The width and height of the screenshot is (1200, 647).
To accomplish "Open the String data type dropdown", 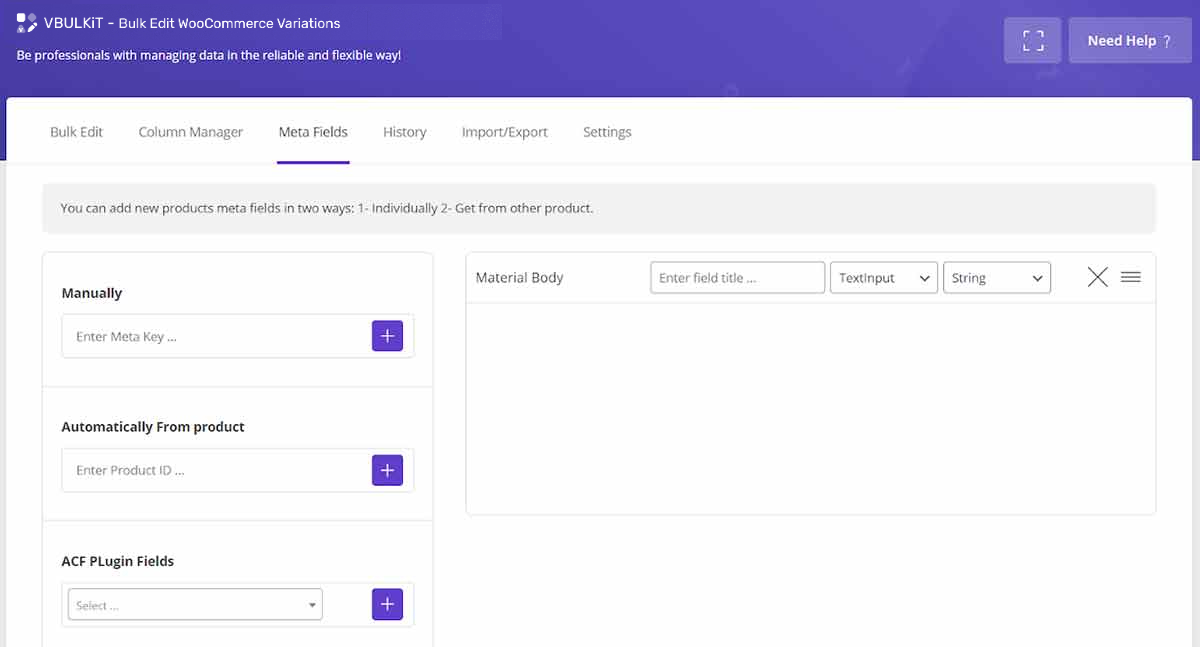I will tap(996, 278).
